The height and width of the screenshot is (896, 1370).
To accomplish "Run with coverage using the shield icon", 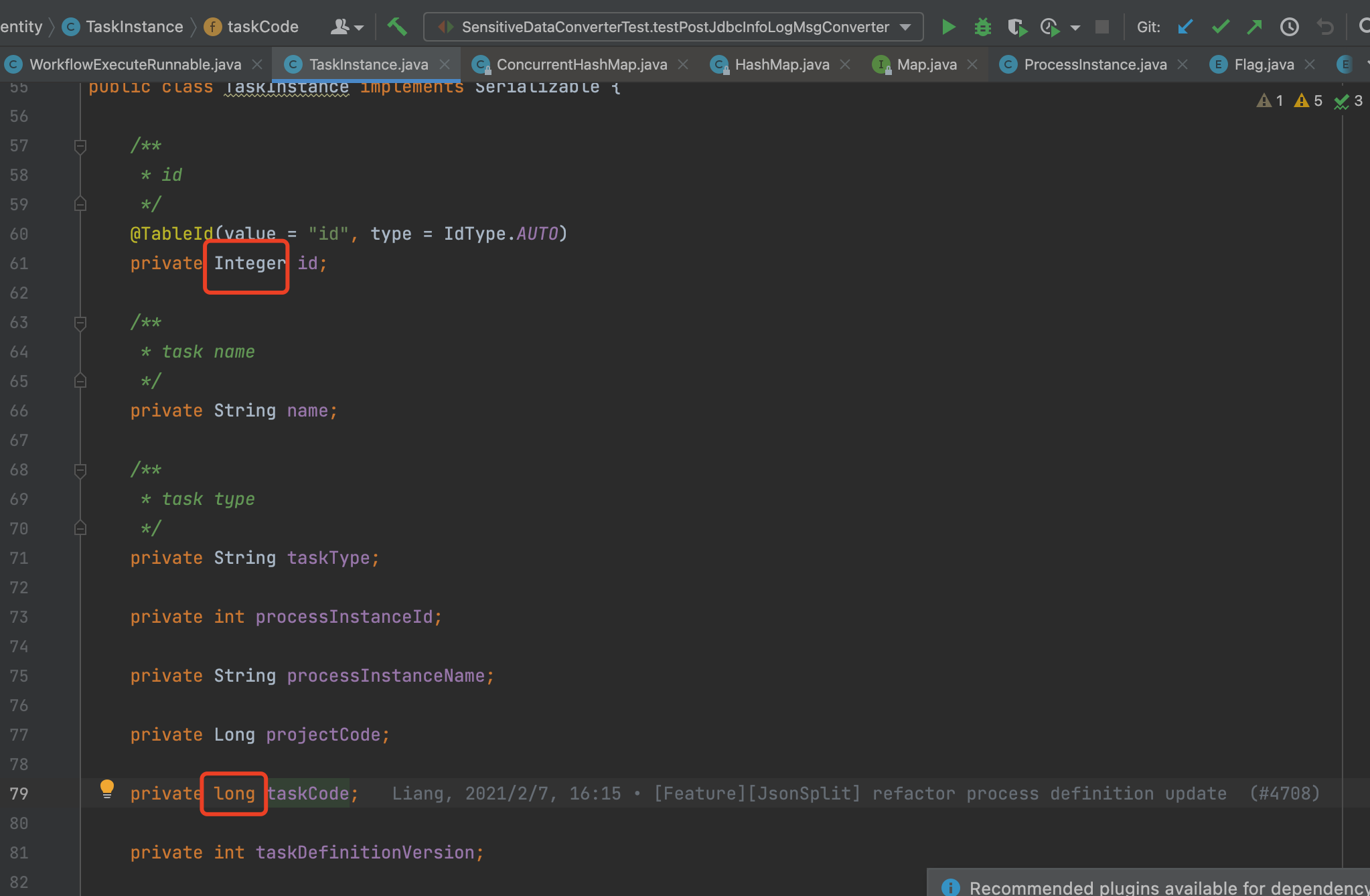I will [x=1017, y=27].
